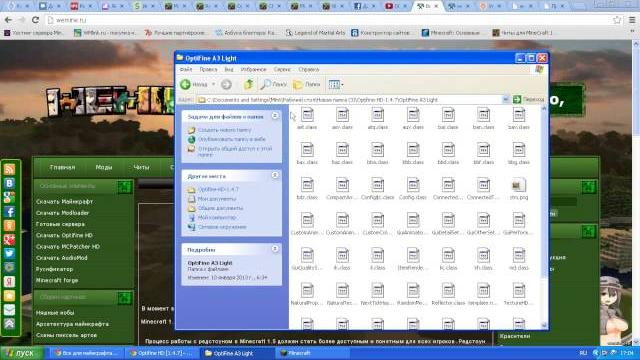Image resolution: width=640 pixels, height=360 pixels.
Task: Collapse the Other Places panel
Action: click(x=275, y=176)
